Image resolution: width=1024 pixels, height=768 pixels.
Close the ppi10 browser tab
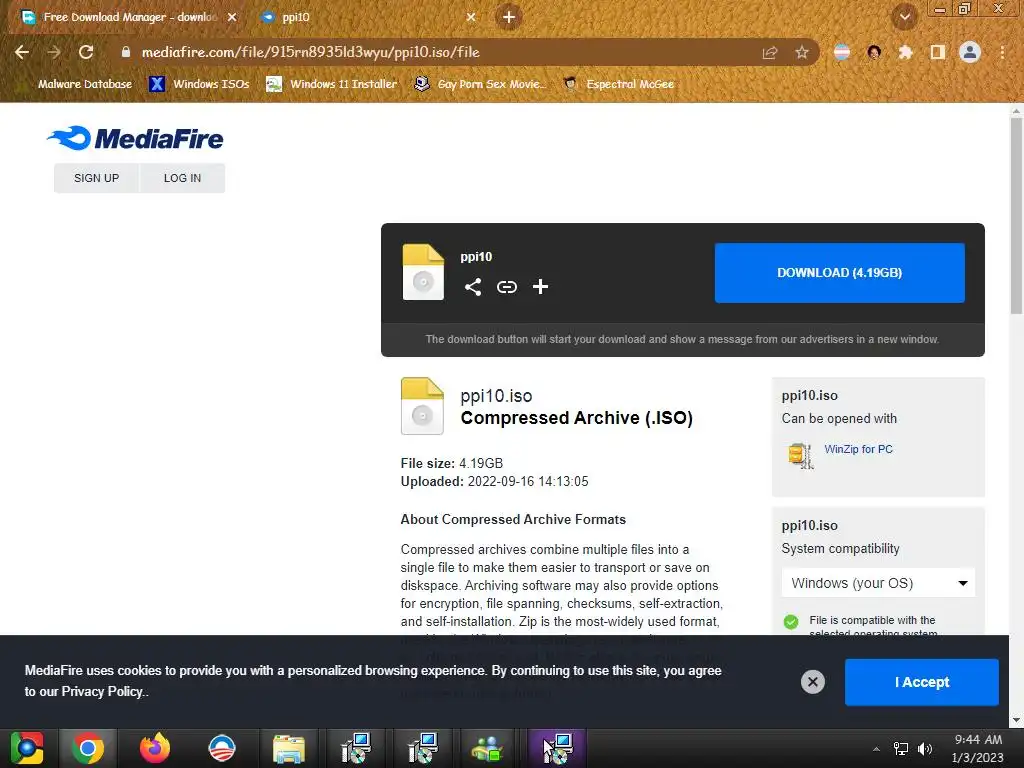pos(471,17)
